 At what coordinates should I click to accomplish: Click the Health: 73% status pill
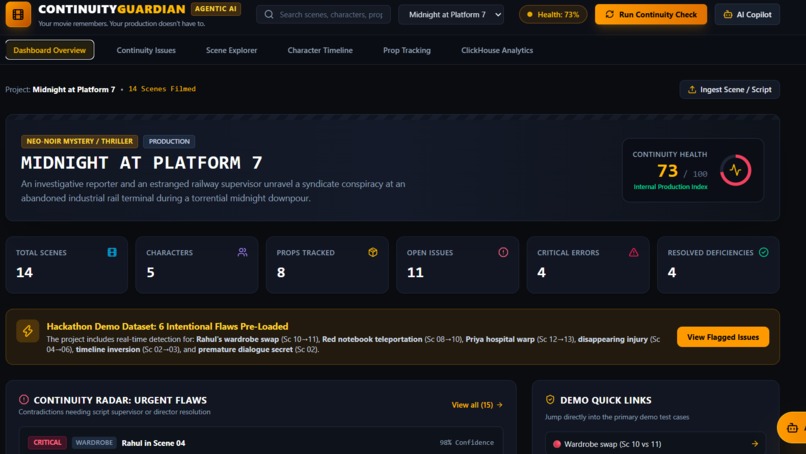tap(553, 14)
